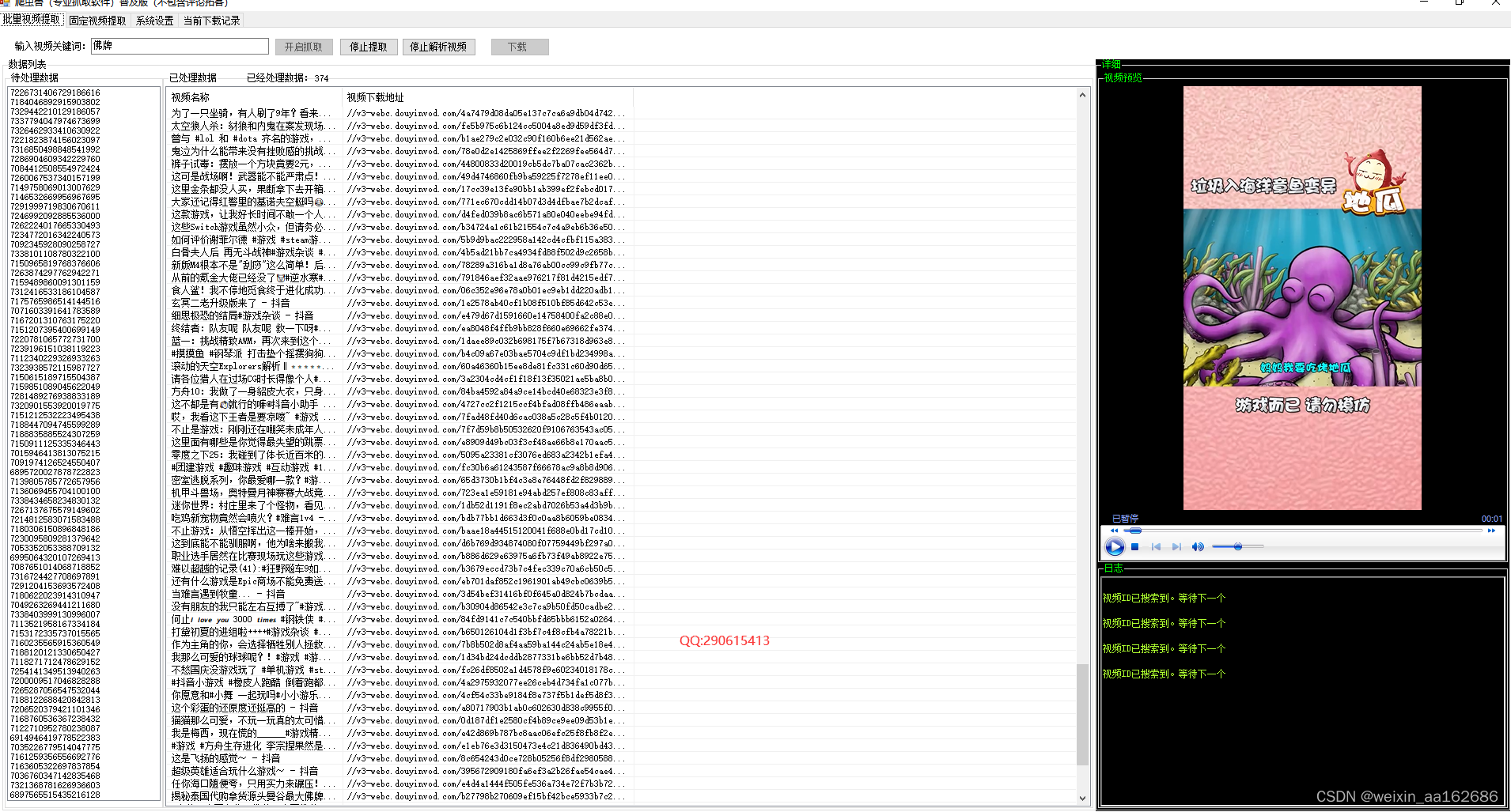Click the 已暂停 player status text

(1125, 519)
